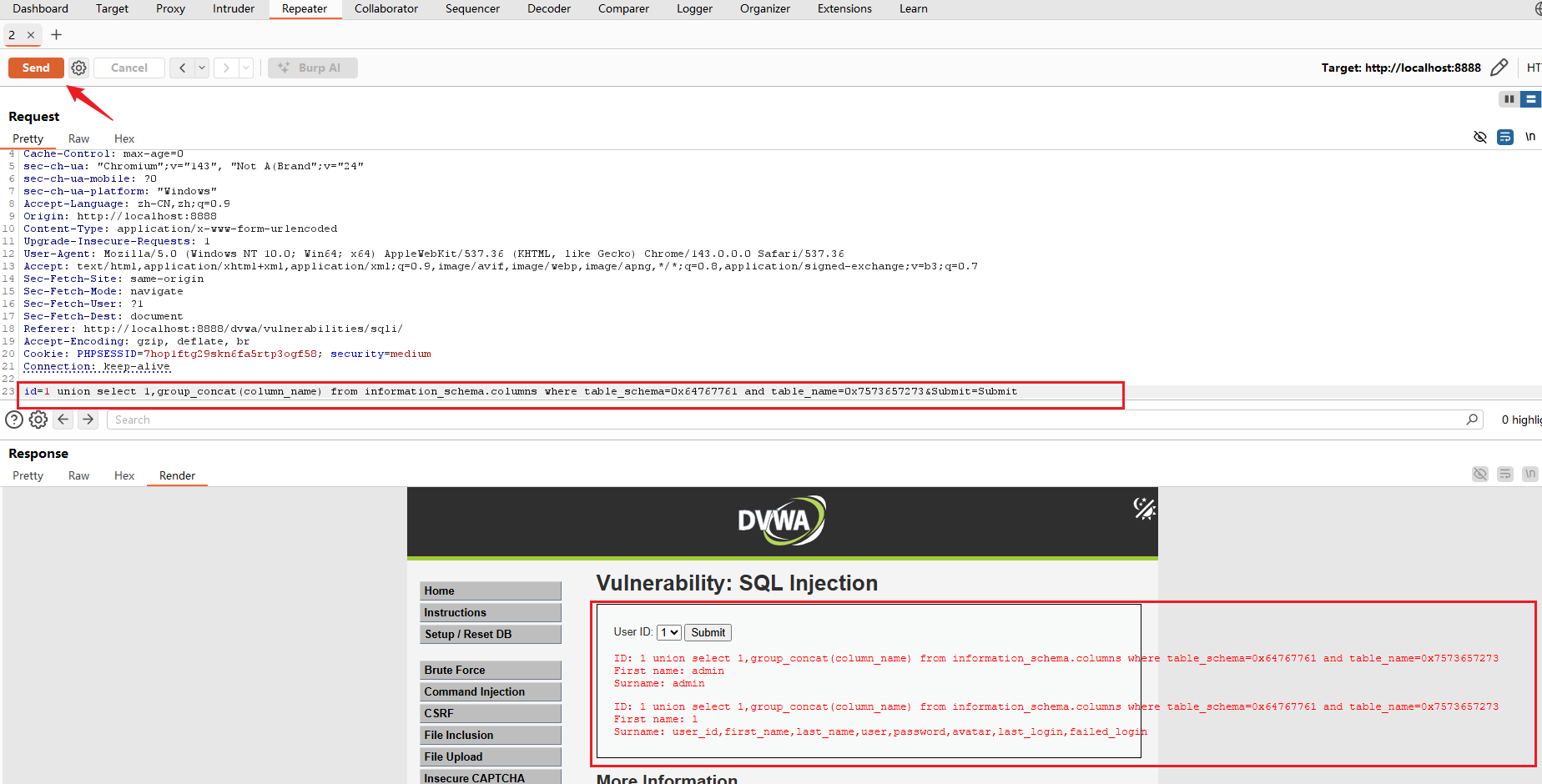This screenshot has width=1542, height=784.
Task: Open the Learn tab
Action: tap(914, 8)
